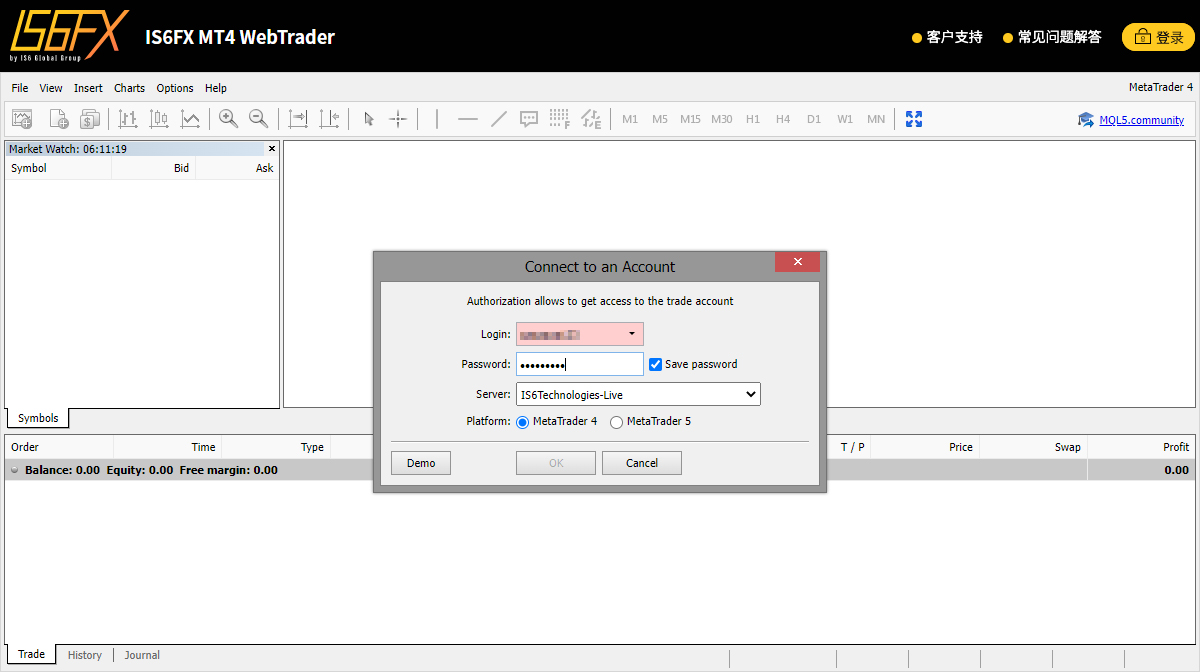Switch chart to candlesticks icon

pos(159,119)
